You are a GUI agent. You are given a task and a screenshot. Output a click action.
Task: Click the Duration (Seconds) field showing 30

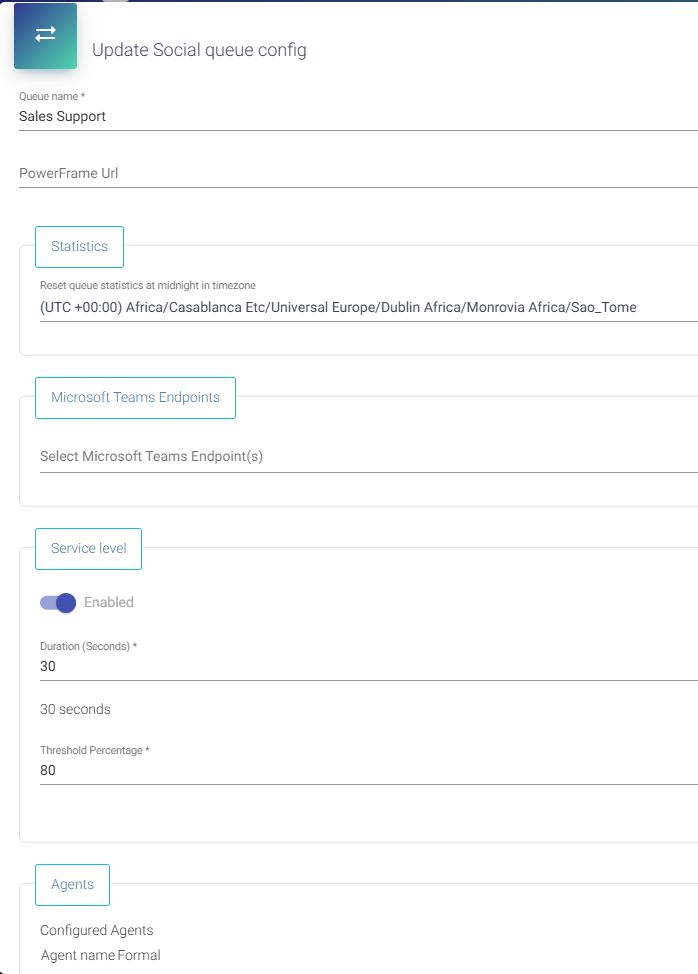(200, 666)
